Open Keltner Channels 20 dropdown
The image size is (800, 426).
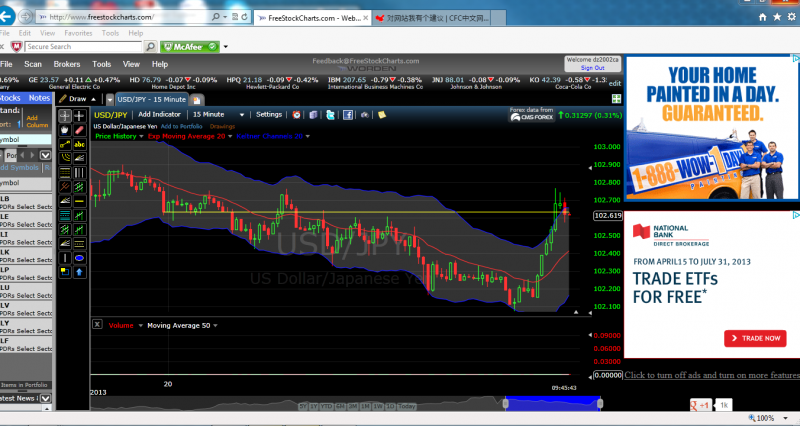(308, 136)
